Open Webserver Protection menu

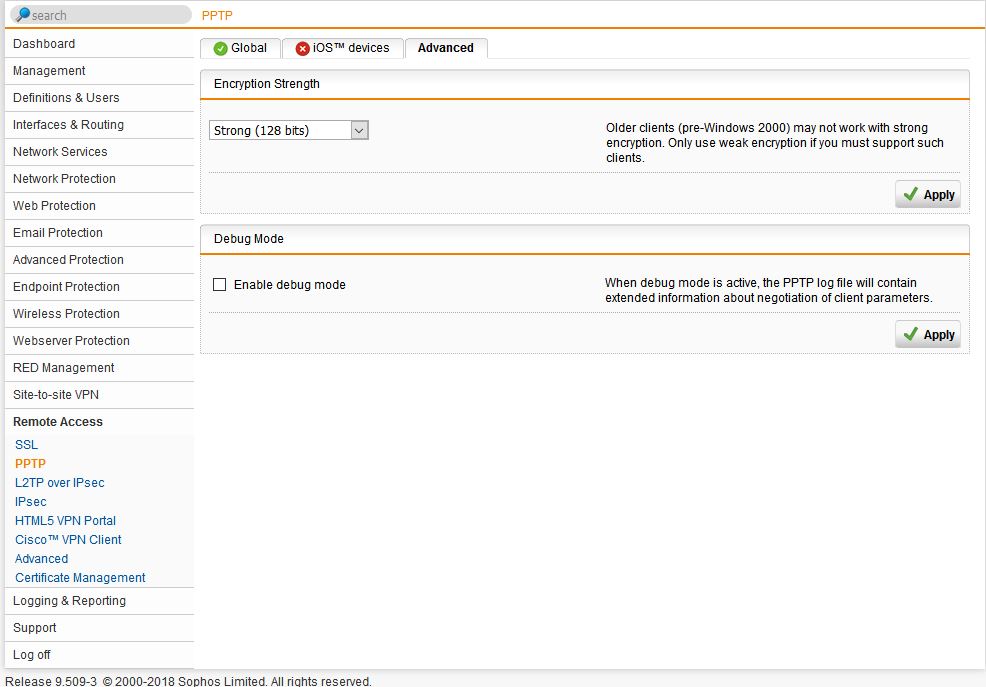tap(99, 341)
